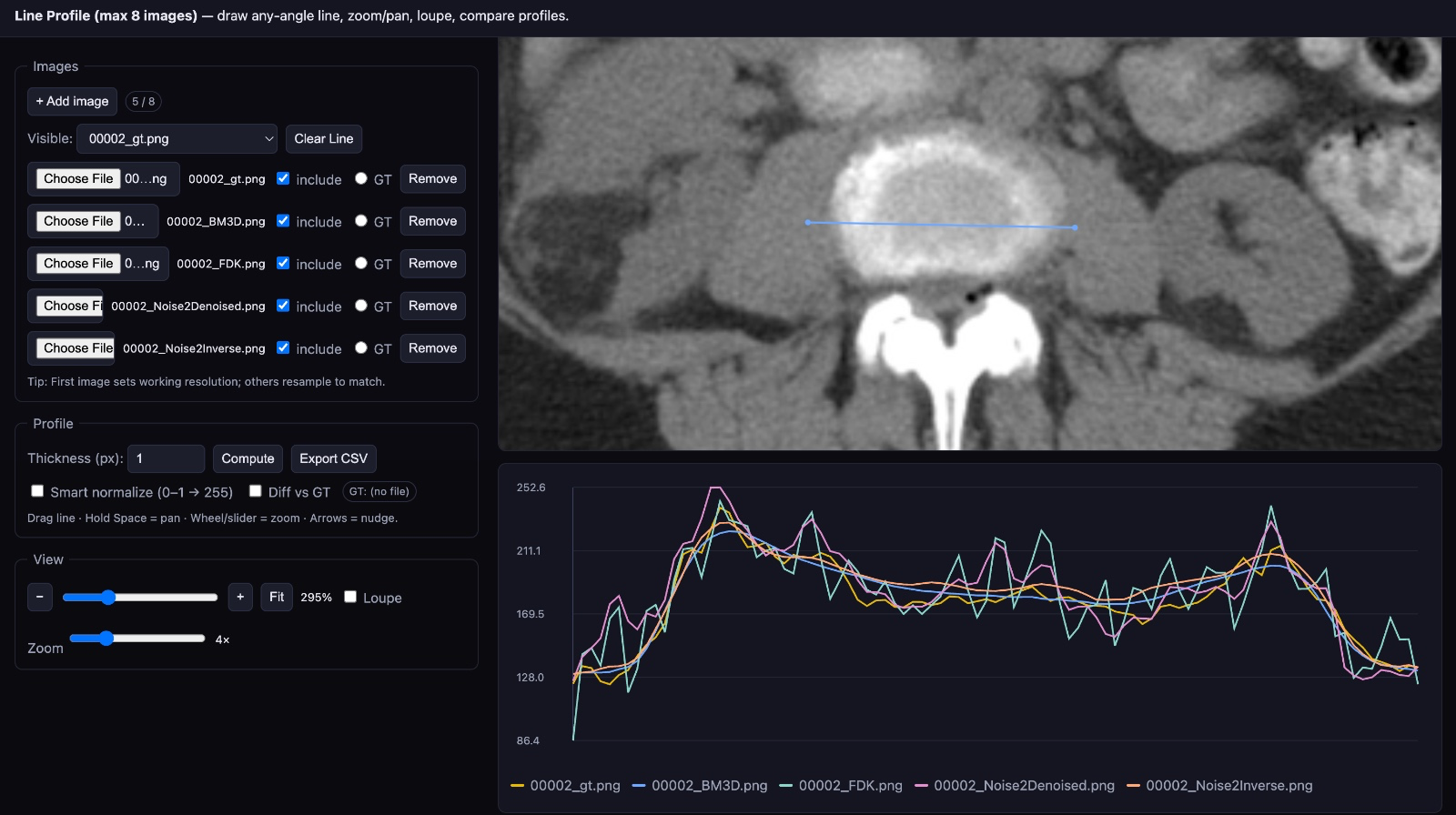Click the GT: (no file) badge

coord(379,491)
